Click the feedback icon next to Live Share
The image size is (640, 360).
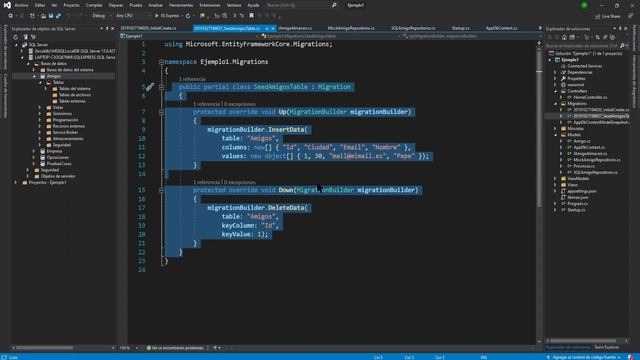(x=630, y=16)
